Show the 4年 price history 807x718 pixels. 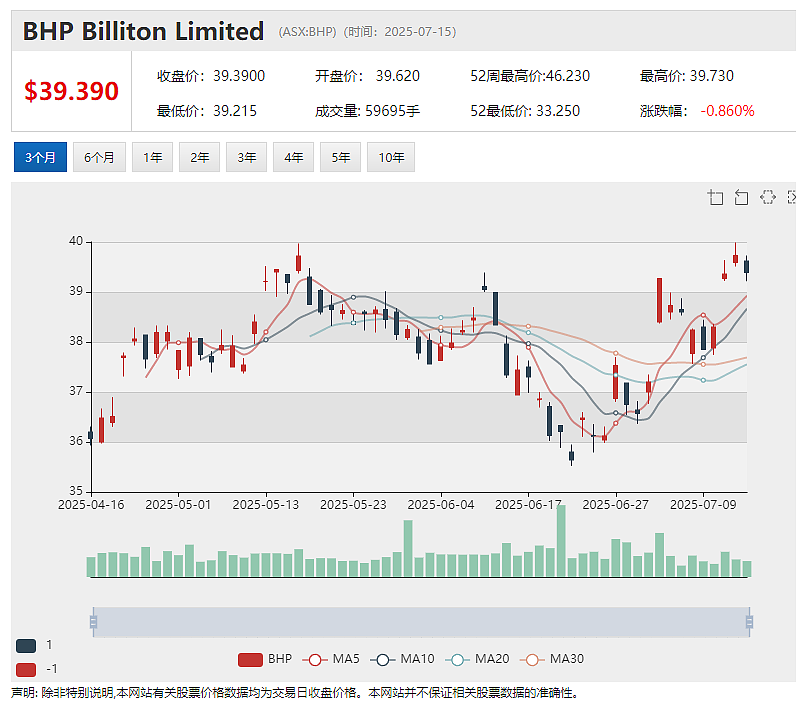(x=293, y=157)
